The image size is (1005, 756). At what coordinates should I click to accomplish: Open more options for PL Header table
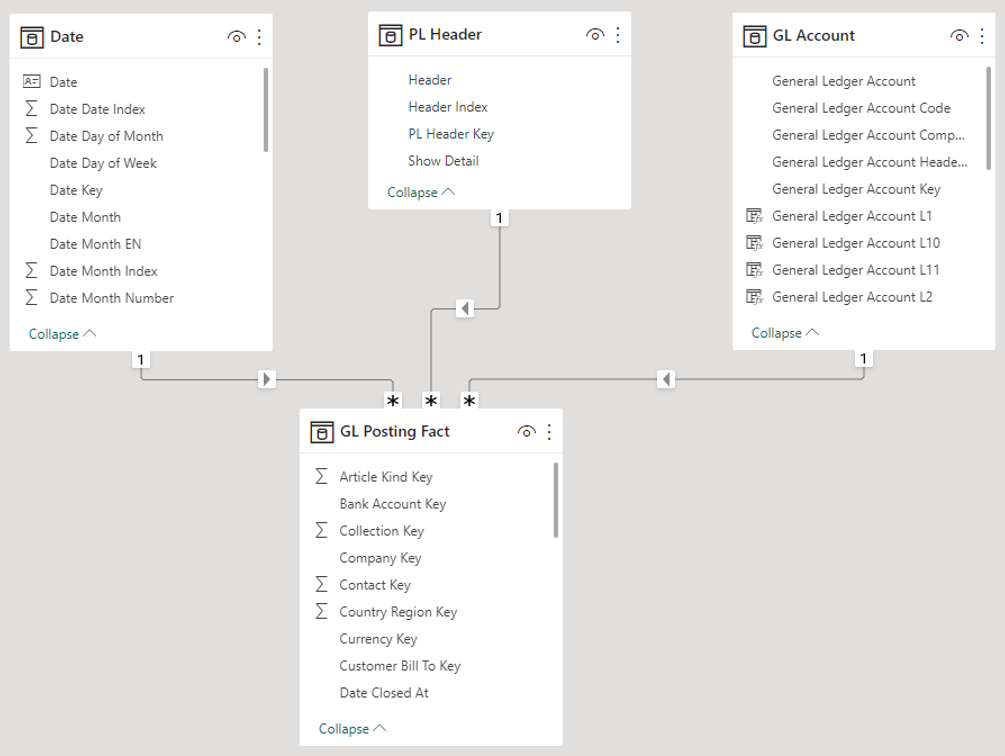pyautogui.click(x=618, y=35)
